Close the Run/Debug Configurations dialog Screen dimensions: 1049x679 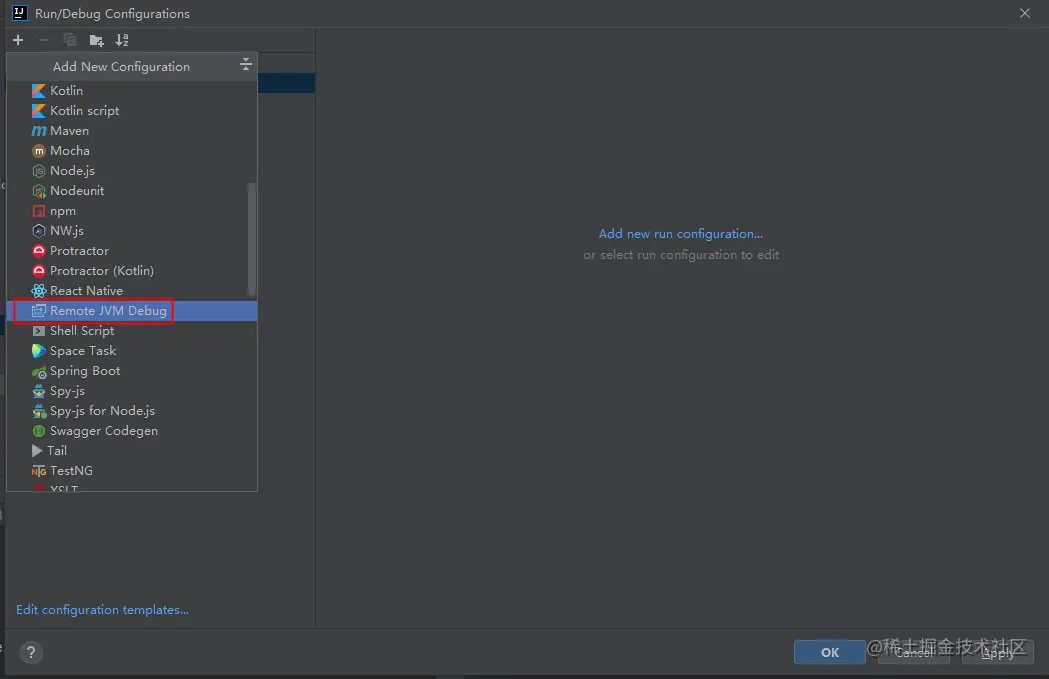coord(1025,13)
